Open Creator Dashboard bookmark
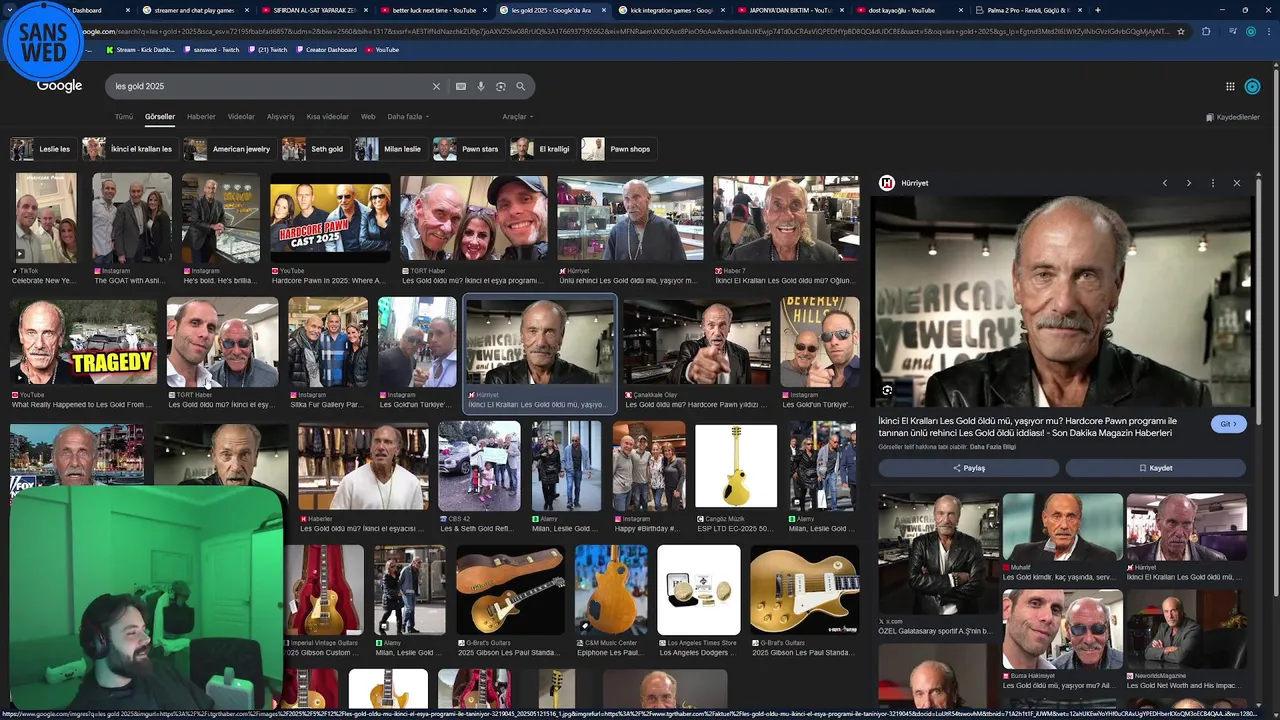The height and width of the screenshot is (720, 1280). (326, 49)
